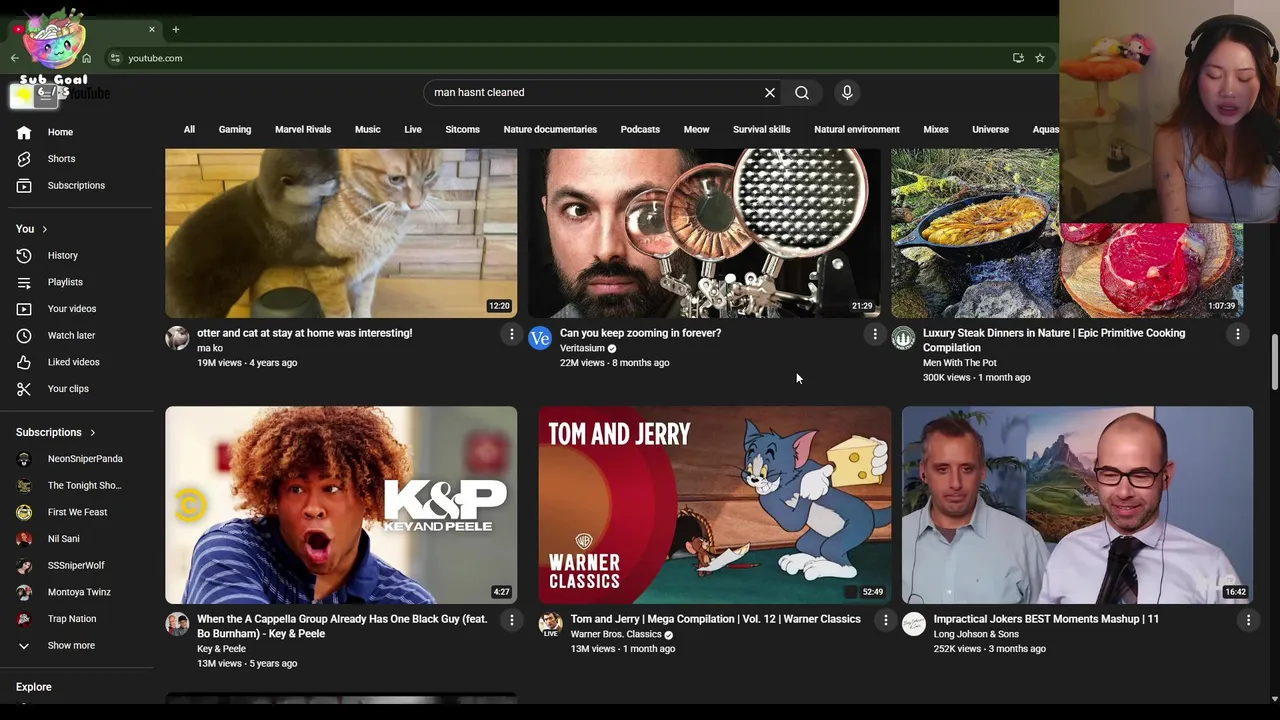1280x720 pixels.
Task: Open options menu for otter and cat video
Action: click(511, 335)
